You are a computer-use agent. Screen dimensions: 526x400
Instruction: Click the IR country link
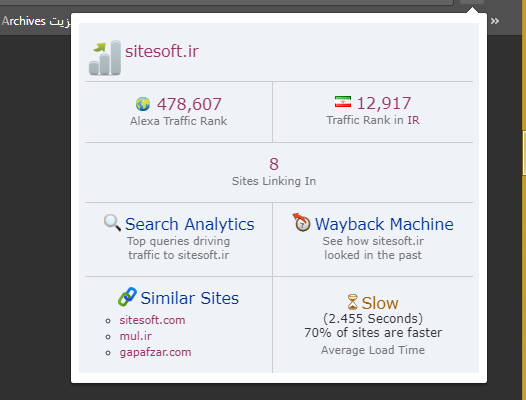413,120
